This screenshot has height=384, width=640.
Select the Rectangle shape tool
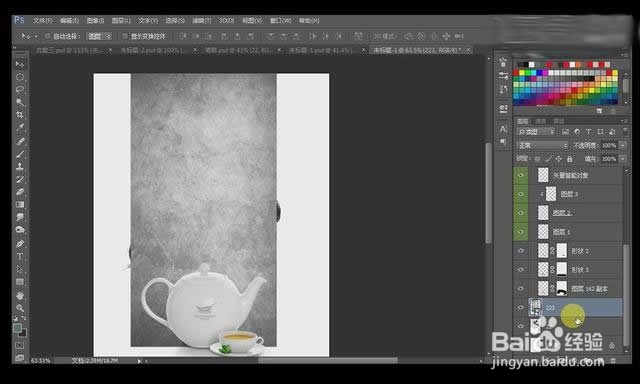20,282
